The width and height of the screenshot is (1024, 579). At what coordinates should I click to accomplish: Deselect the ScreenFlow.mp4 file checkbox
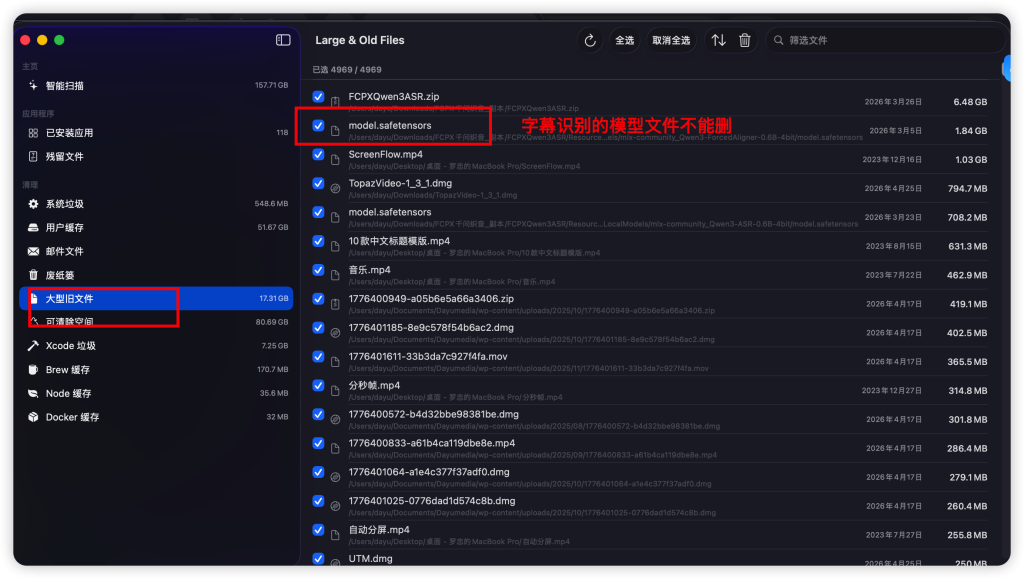318,155
